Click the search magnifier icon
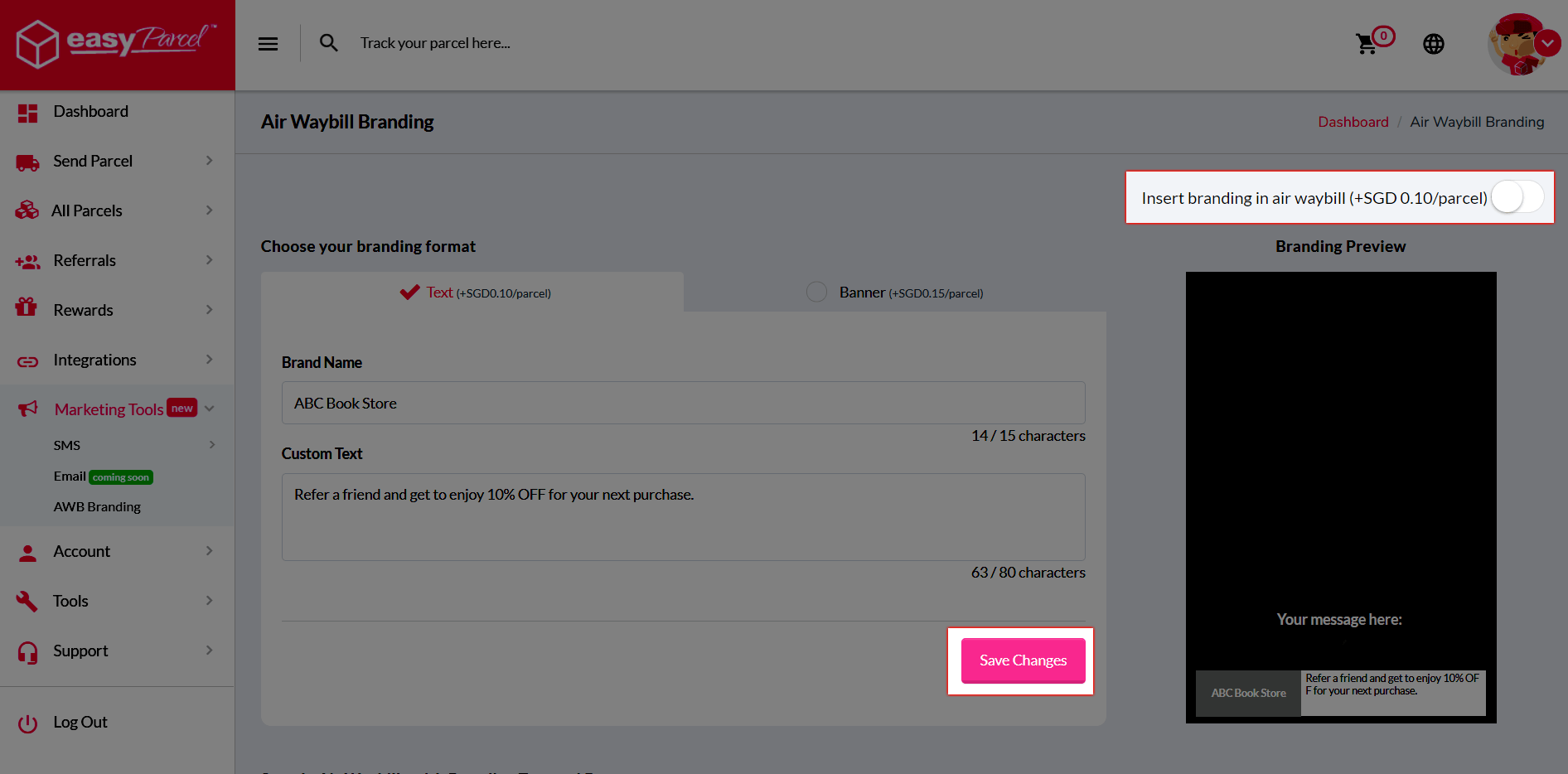 [328, 42]
